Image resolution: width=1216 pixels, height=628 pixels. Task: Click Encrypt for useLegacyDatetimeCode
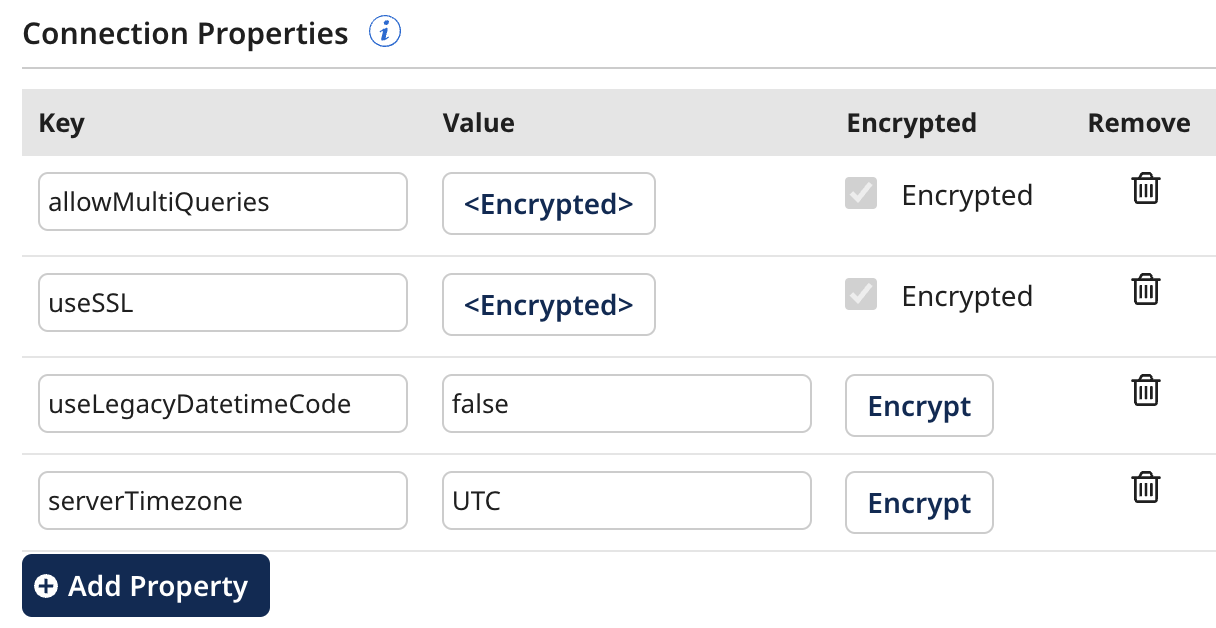[x=918, y=405]
